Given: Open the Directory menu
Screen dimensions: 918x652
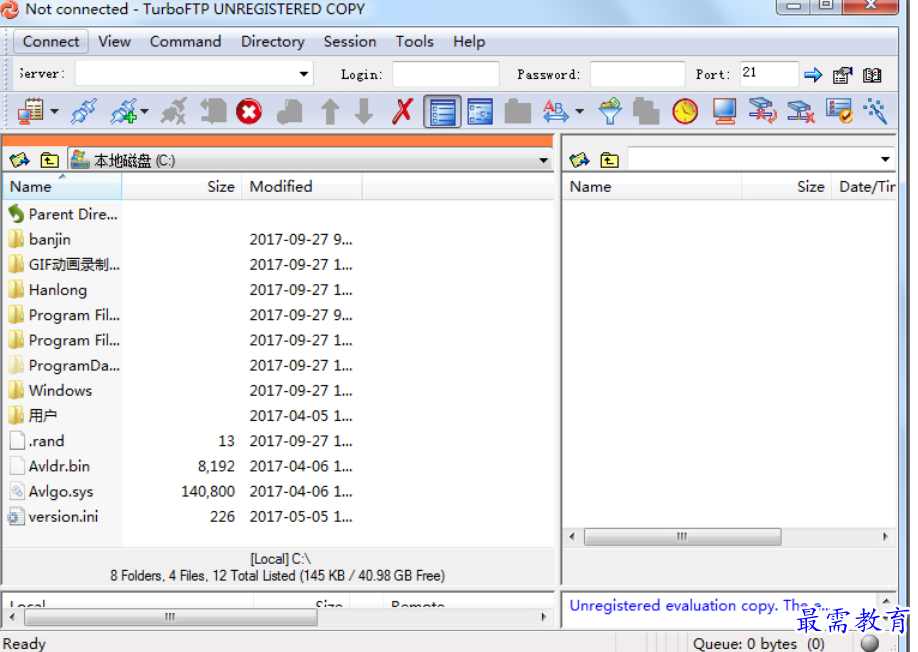Looking at the screenshot, I should [x=273, y=42].
